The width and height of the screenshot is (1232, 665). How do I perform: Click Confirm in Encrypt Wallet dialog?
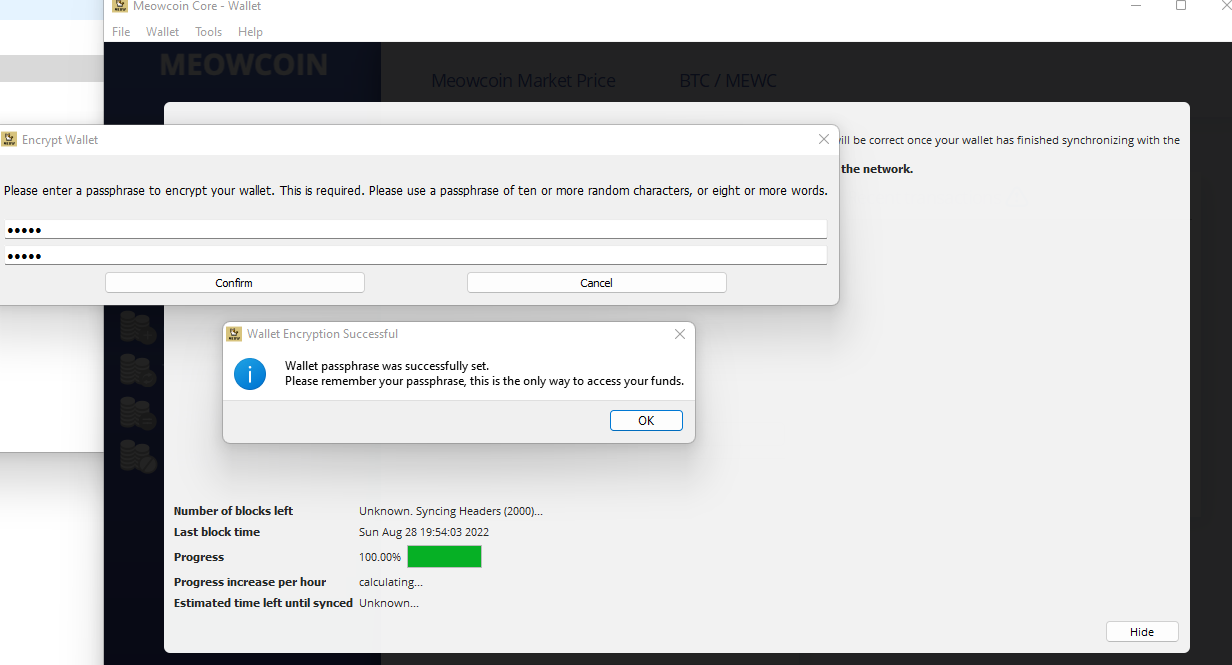click(234, 283)
